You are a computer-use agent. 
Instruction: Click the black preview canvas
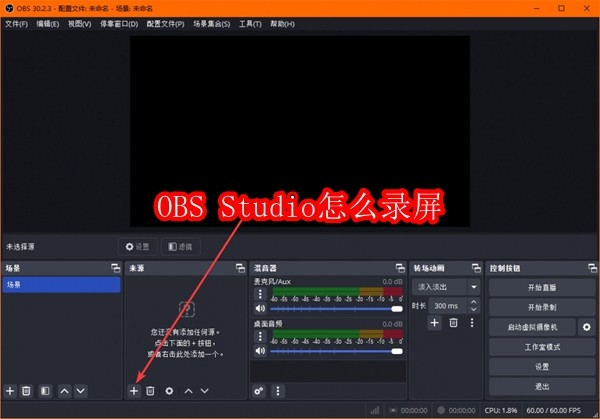(300, 131)
